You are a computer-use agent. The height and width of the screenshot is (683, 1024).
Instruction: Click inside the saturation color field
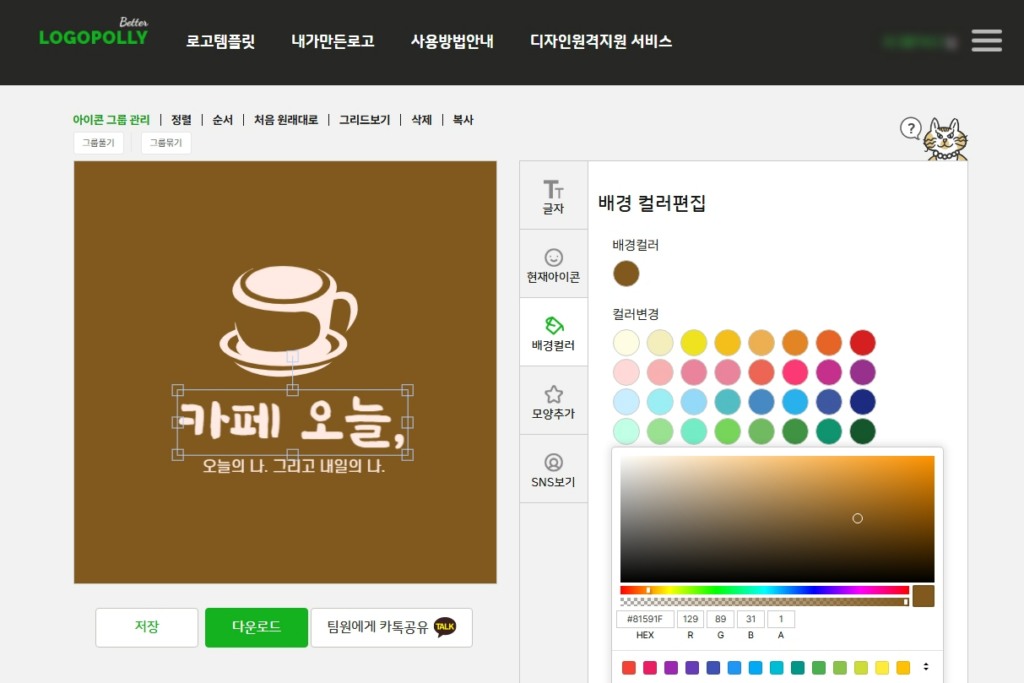pos(777,518)
